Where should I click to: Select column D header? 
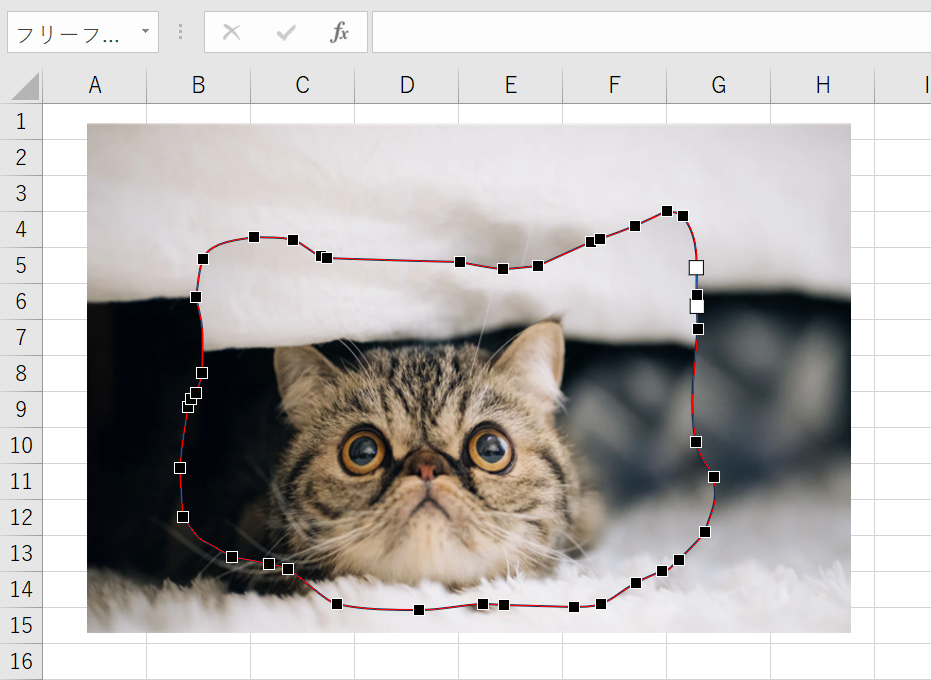(x=406, y=86)
